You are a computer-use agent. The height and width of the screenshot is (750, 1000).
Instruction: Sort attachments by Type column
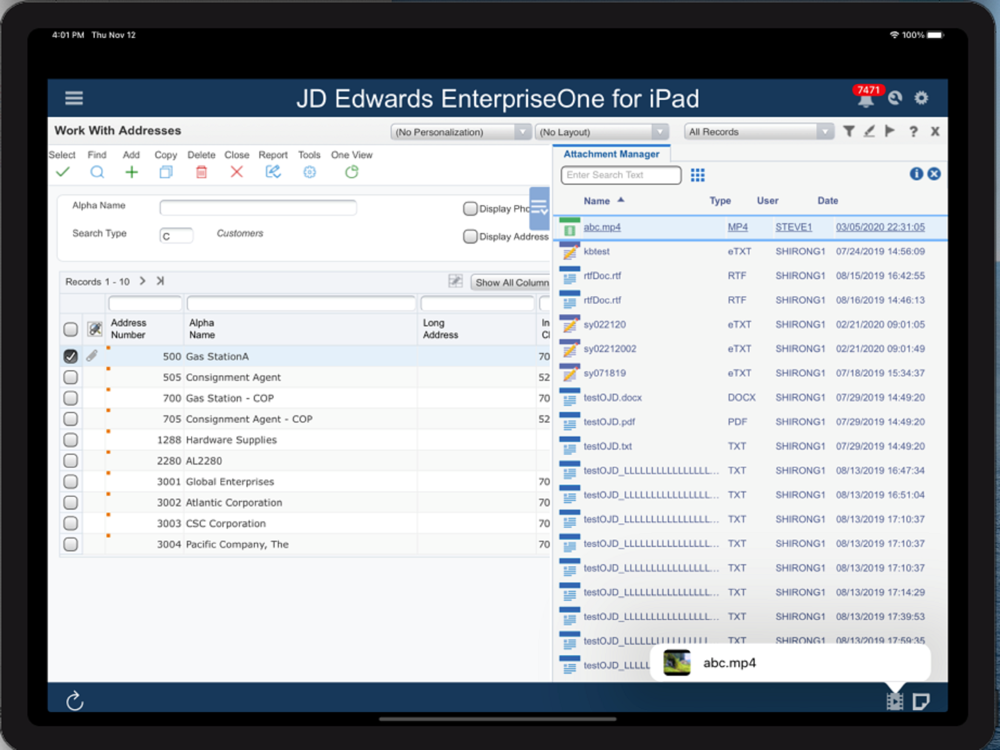[x=720, y=200]
